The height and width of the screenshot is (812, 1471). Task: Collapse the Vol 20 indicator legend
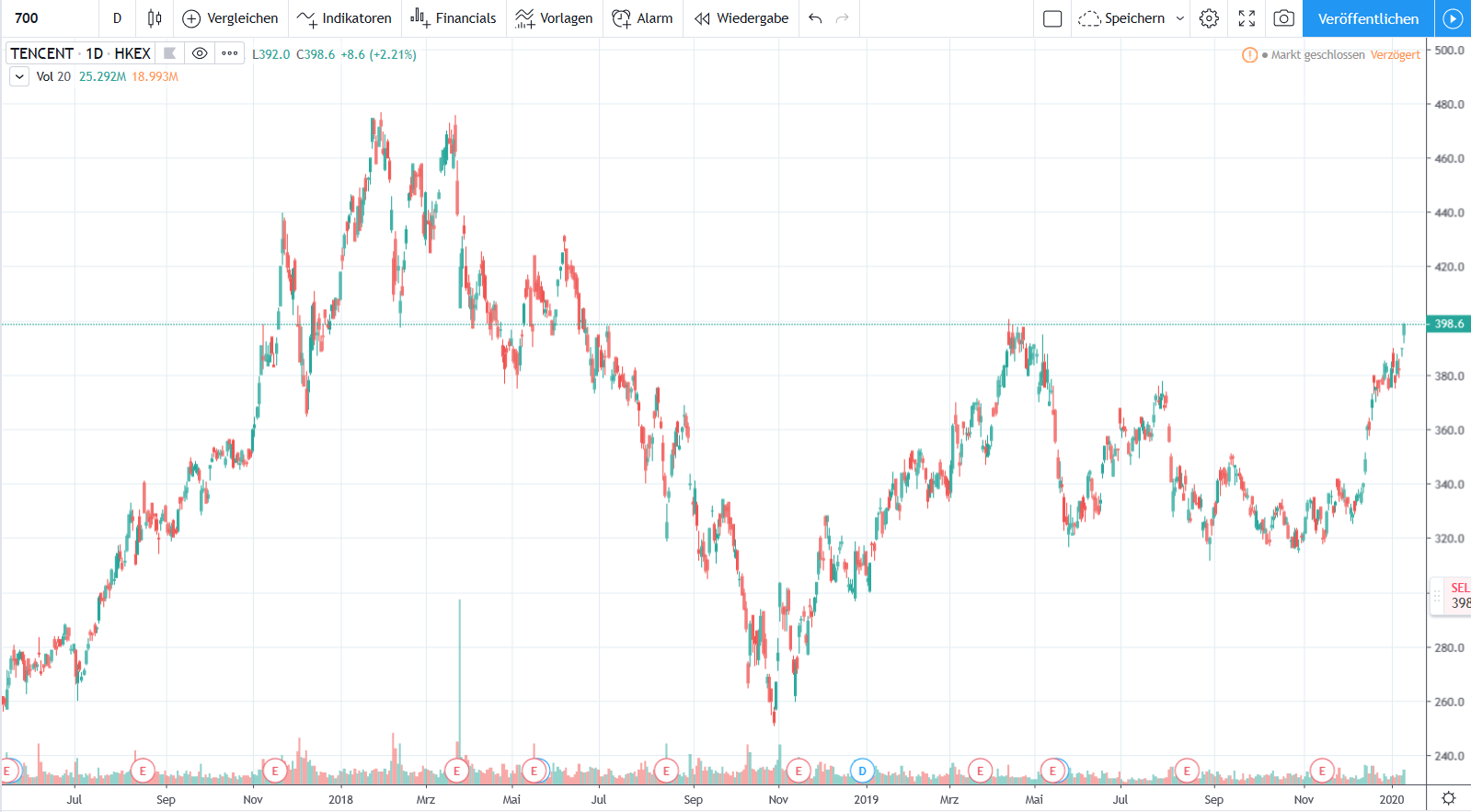pos(19,76)
